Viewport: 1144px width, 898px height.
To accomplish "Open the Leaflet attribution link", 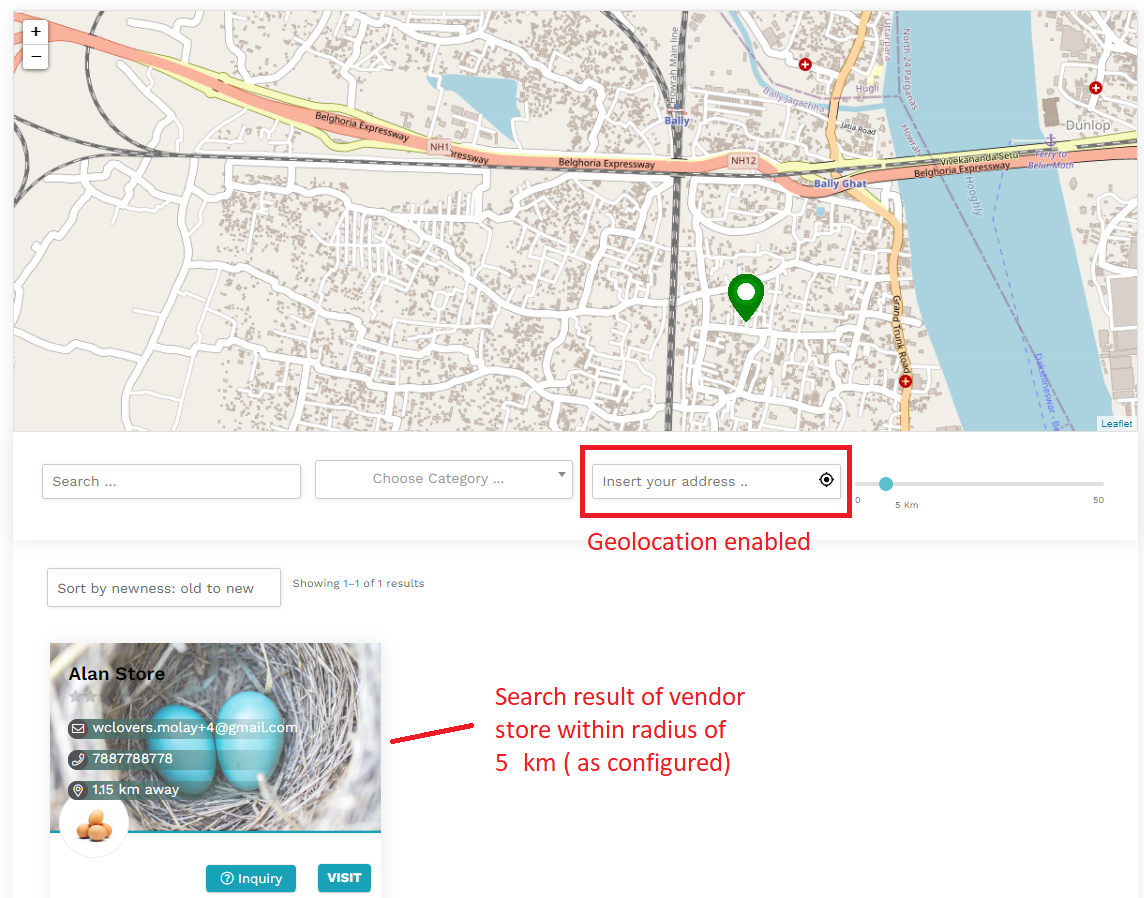I will click(x=1116, y=423).
